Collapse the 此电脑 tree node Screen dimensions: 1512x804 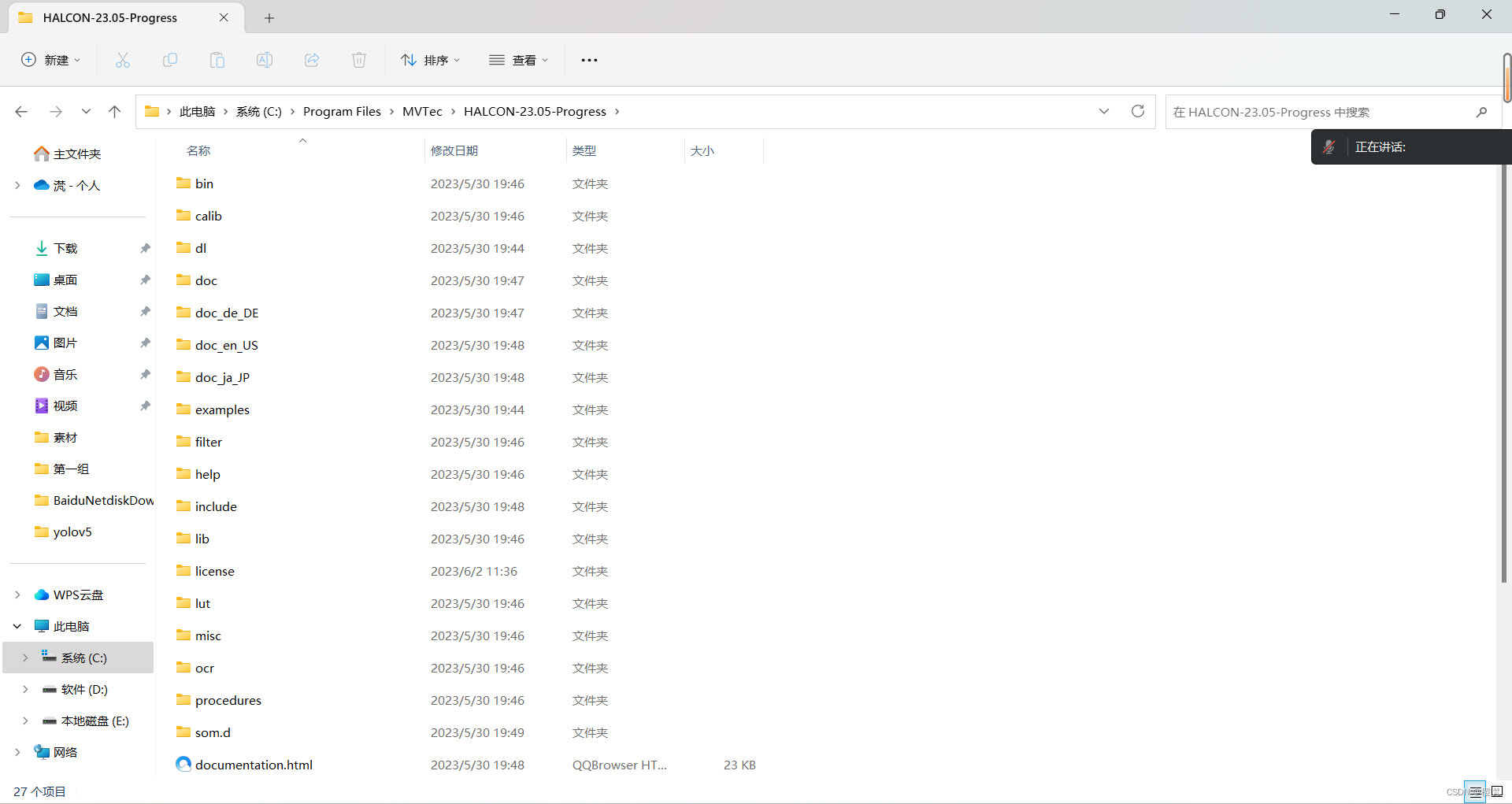17,626
